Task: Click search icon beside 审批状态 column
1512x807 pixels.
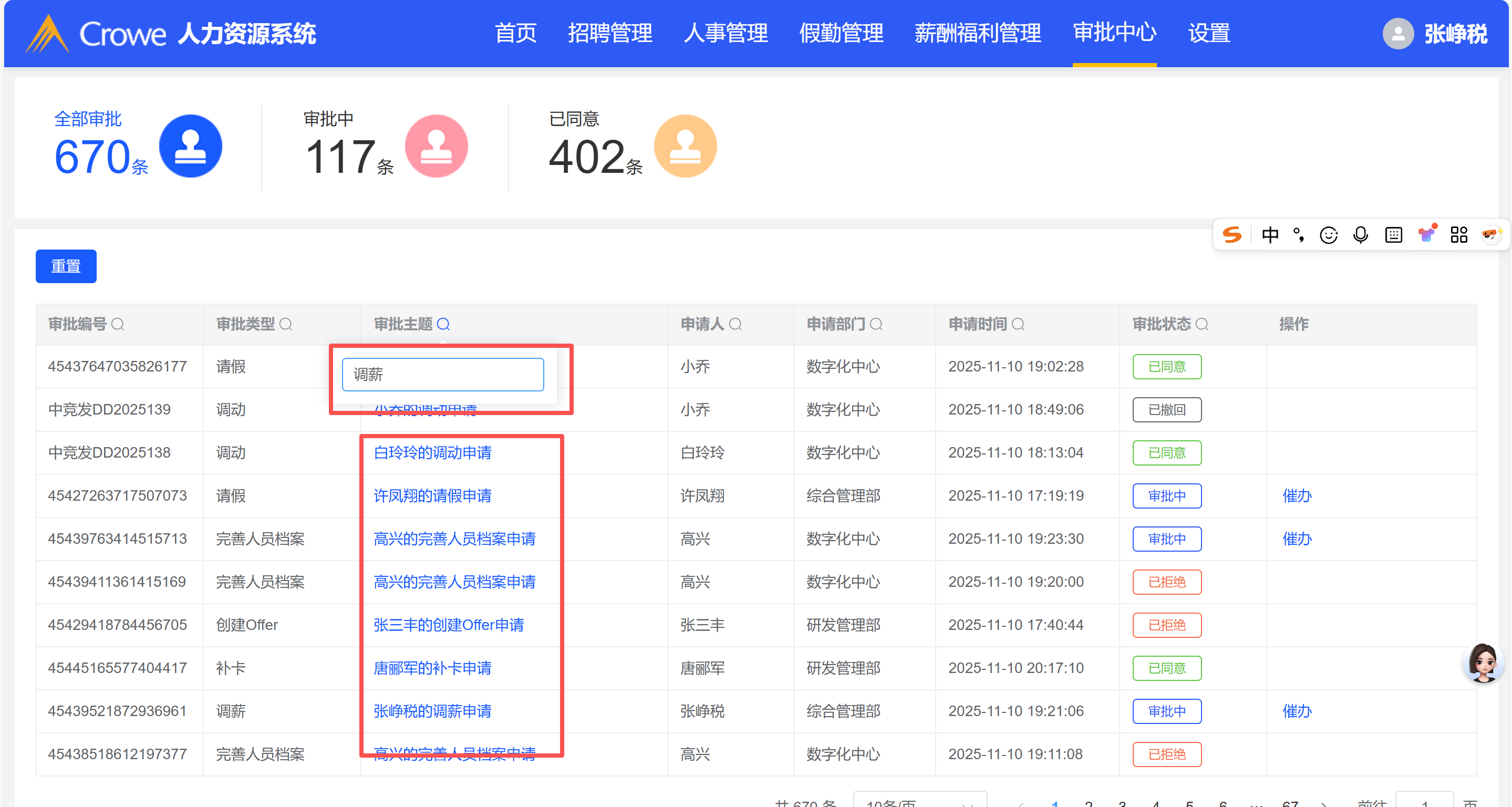Action: [1202, 324]
